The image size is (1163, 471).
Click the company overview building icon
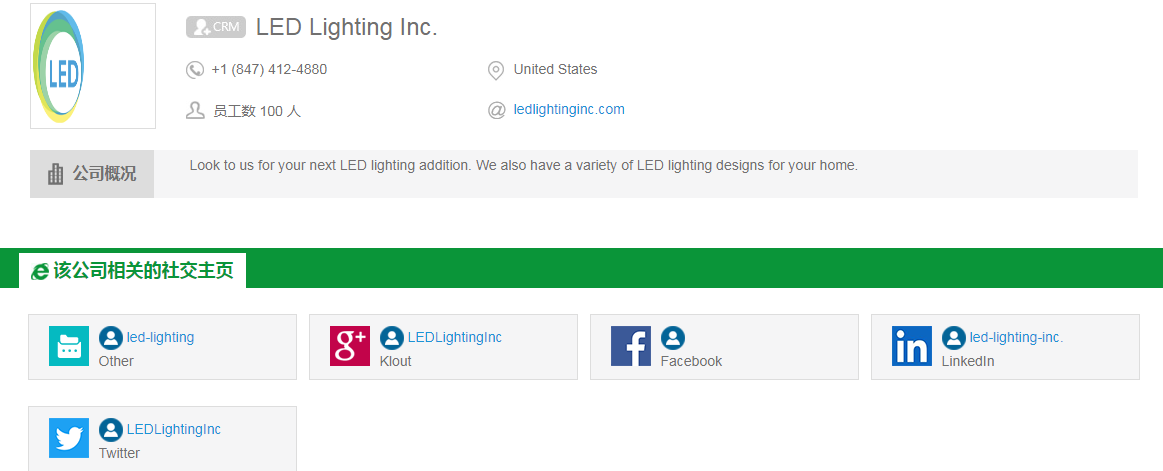pyautogui.click(x=56, y=174)
